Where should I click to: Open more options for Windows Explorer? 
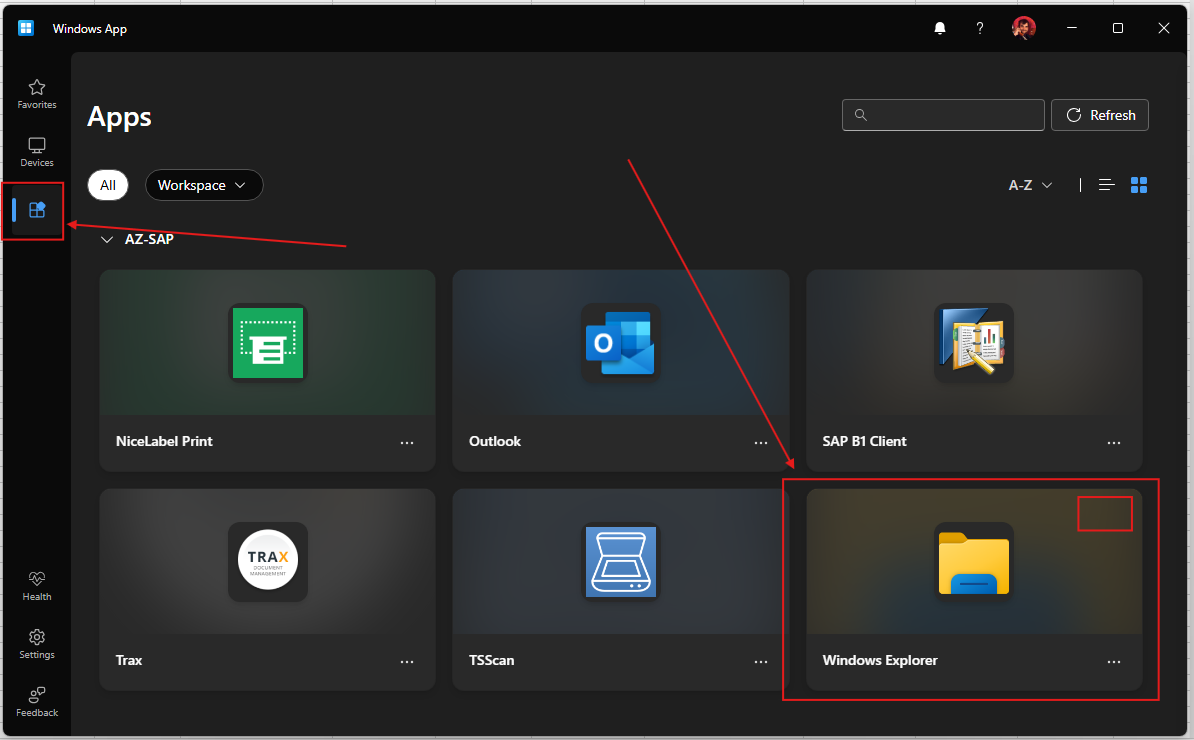coord(1114,661)
